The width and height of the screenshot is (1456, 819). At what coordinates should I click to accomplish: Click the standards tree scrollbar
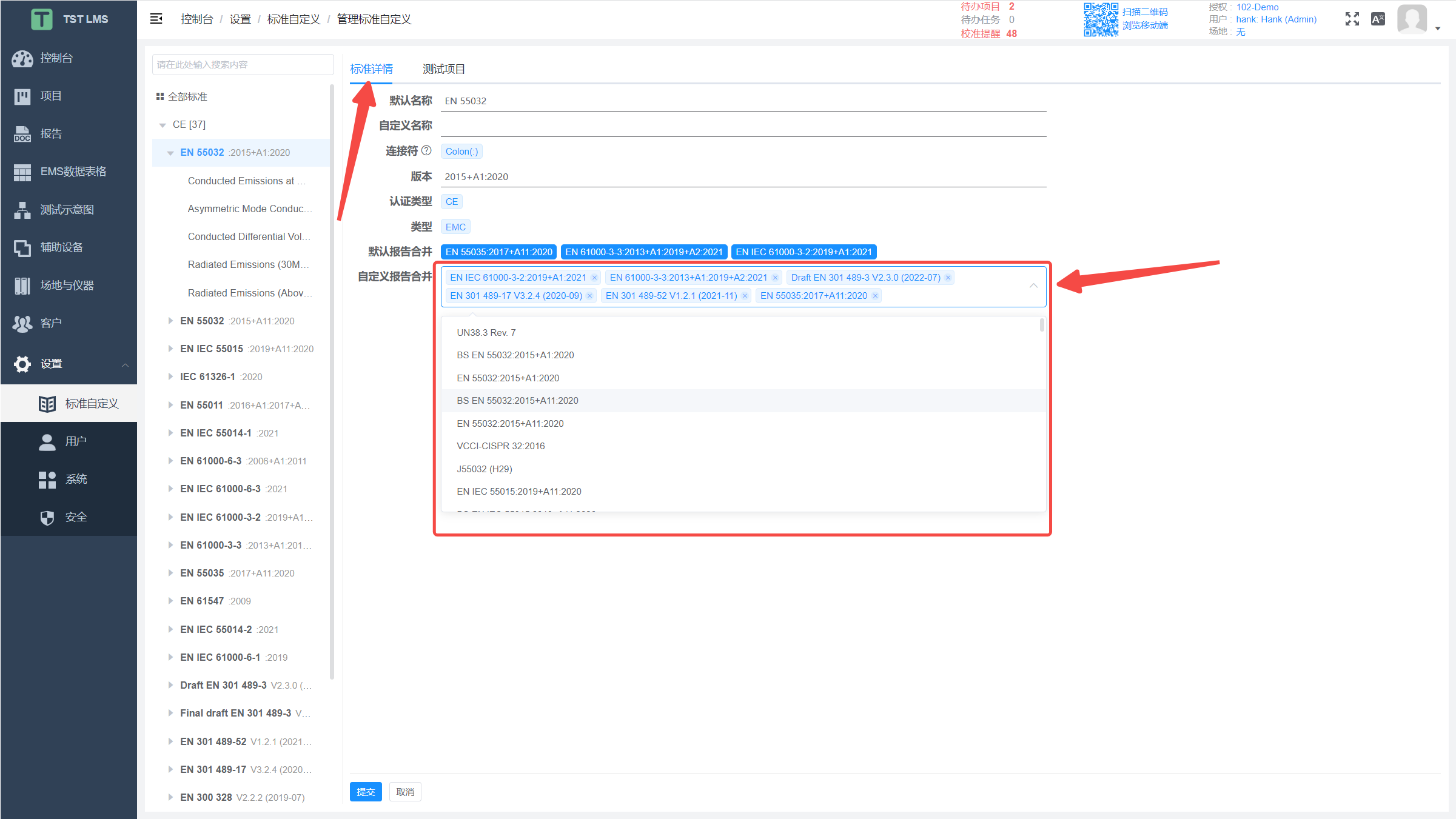click(x=332, y=382)
